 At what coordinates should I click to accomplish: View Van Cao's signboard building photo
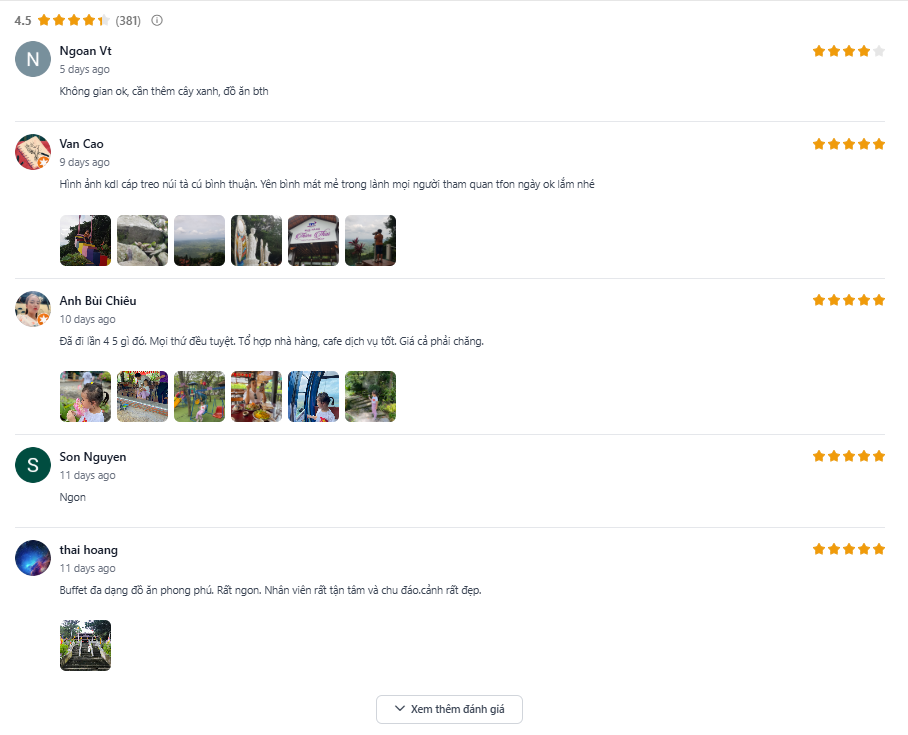click(x=313, y=240)
